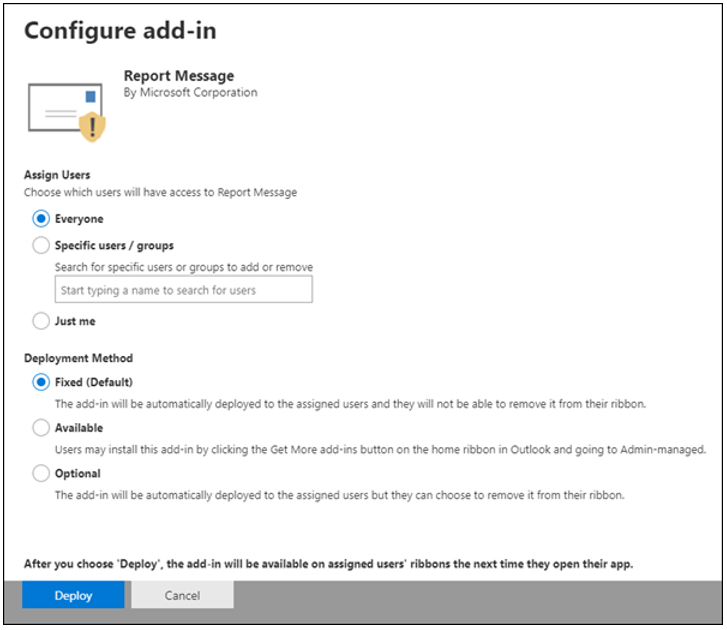
Task: Click the Report Message title text
Action: [x=179, y=76]
